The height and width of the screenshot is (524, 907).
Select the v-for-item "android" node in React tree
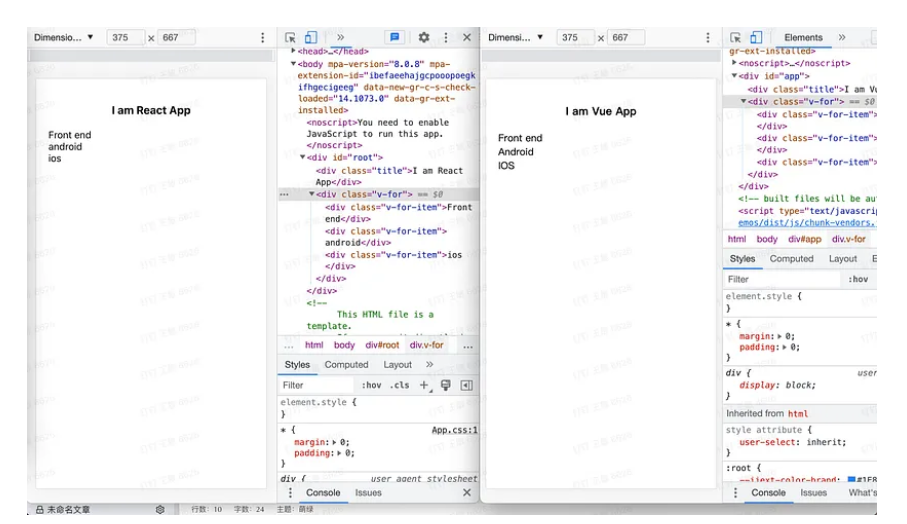pyautogui.click(x=386, y=237)
